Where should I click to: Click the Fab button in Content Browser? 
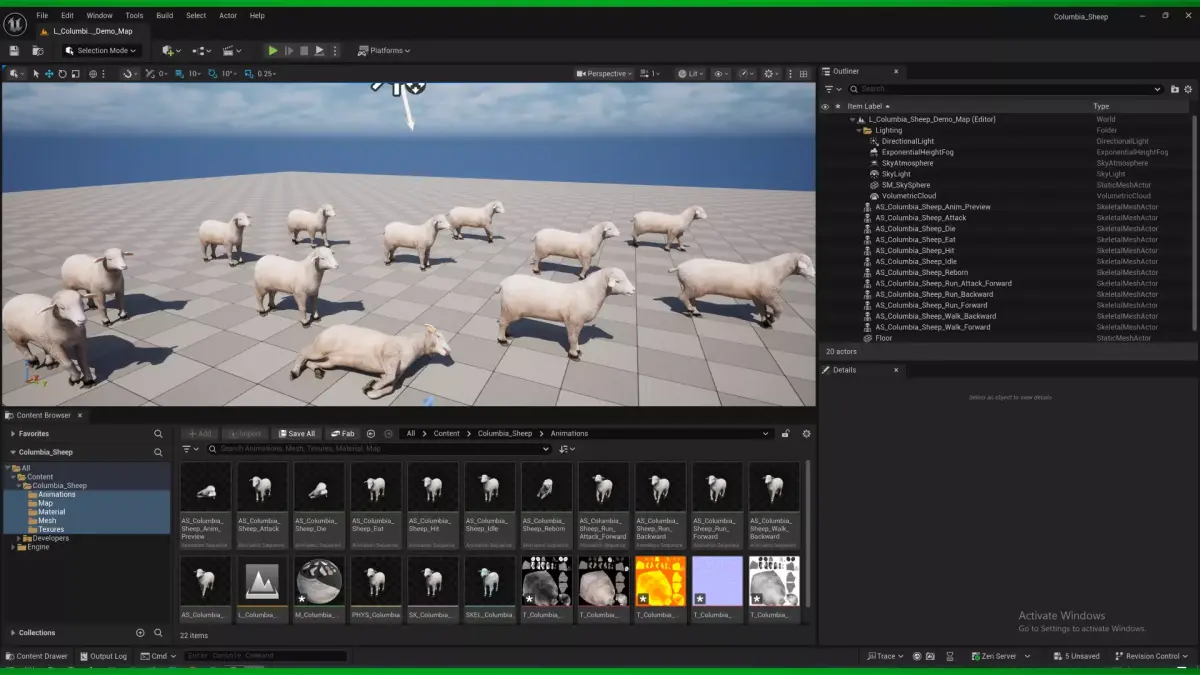click(x=342, y=434)
